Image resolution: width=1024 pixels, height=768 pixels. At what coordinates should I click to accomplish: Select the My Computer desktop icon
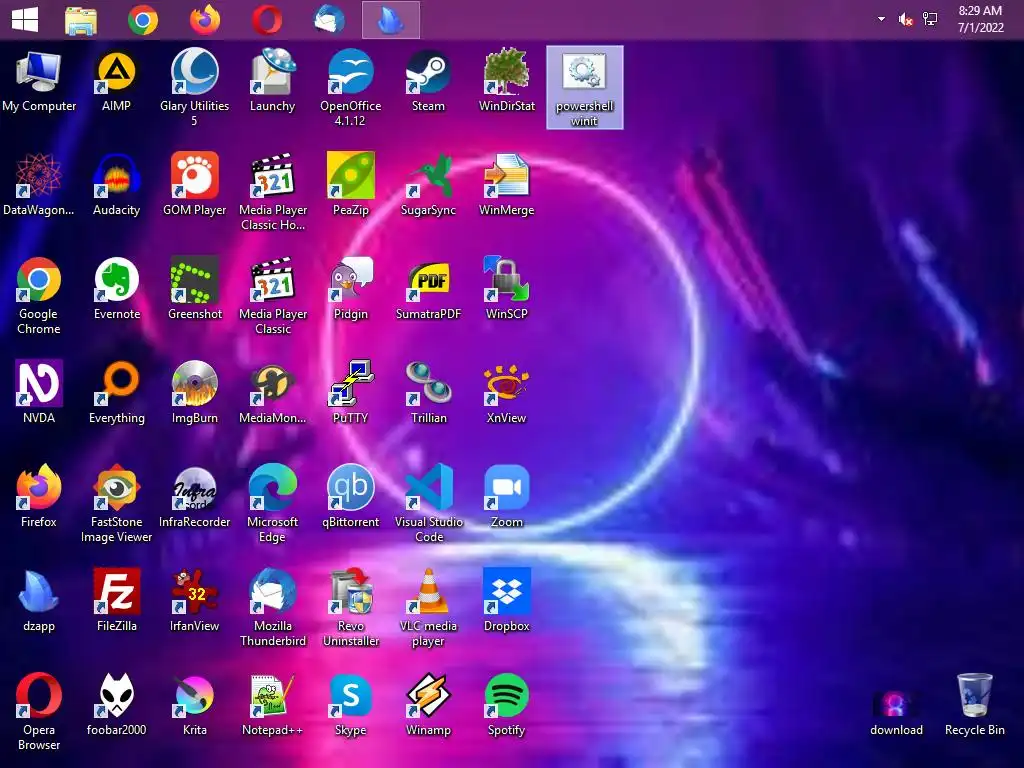tap(39, 81)
